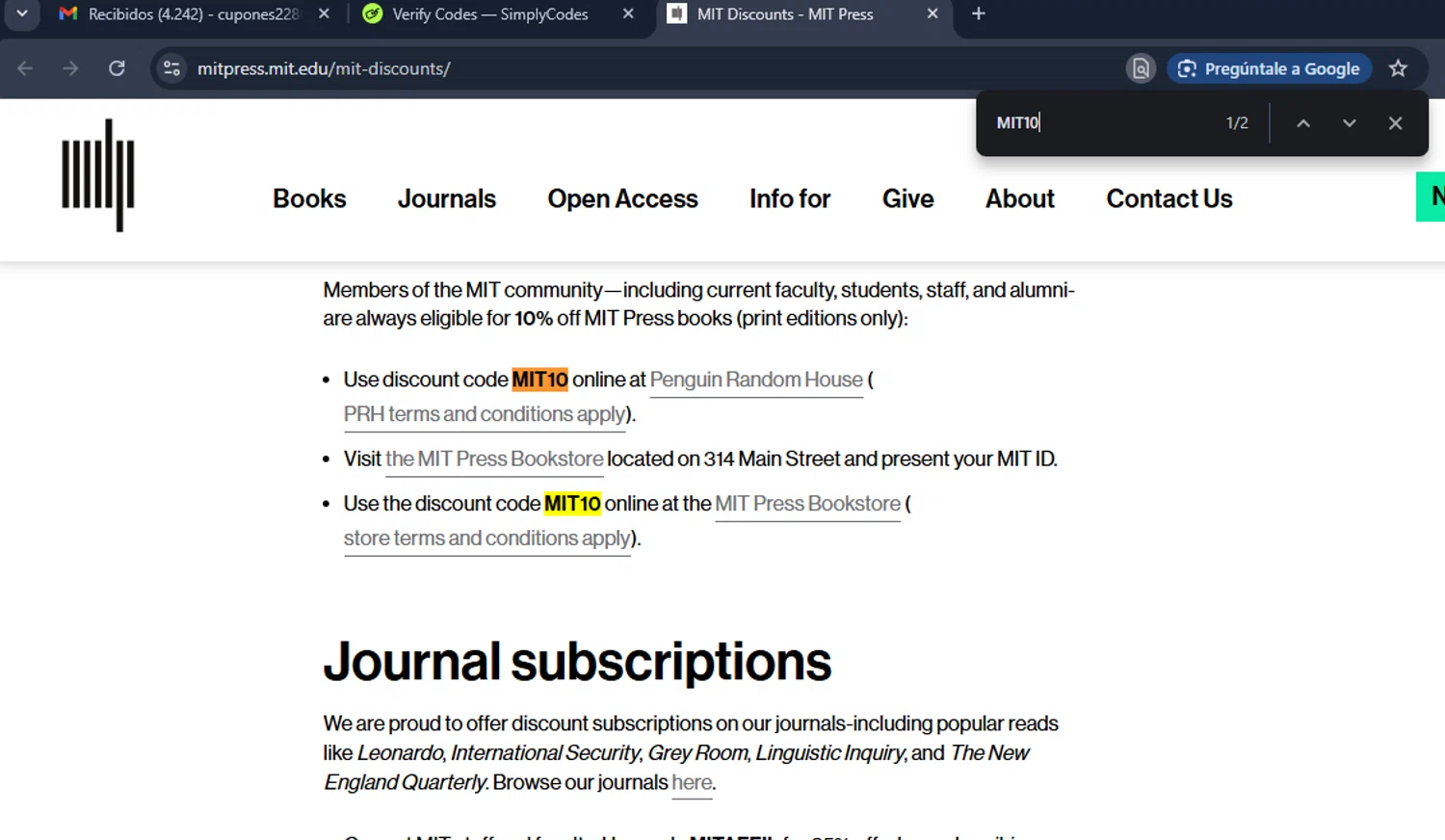
Task: Click the Google Lens search icon
Action: click(x=1141, y=68)
